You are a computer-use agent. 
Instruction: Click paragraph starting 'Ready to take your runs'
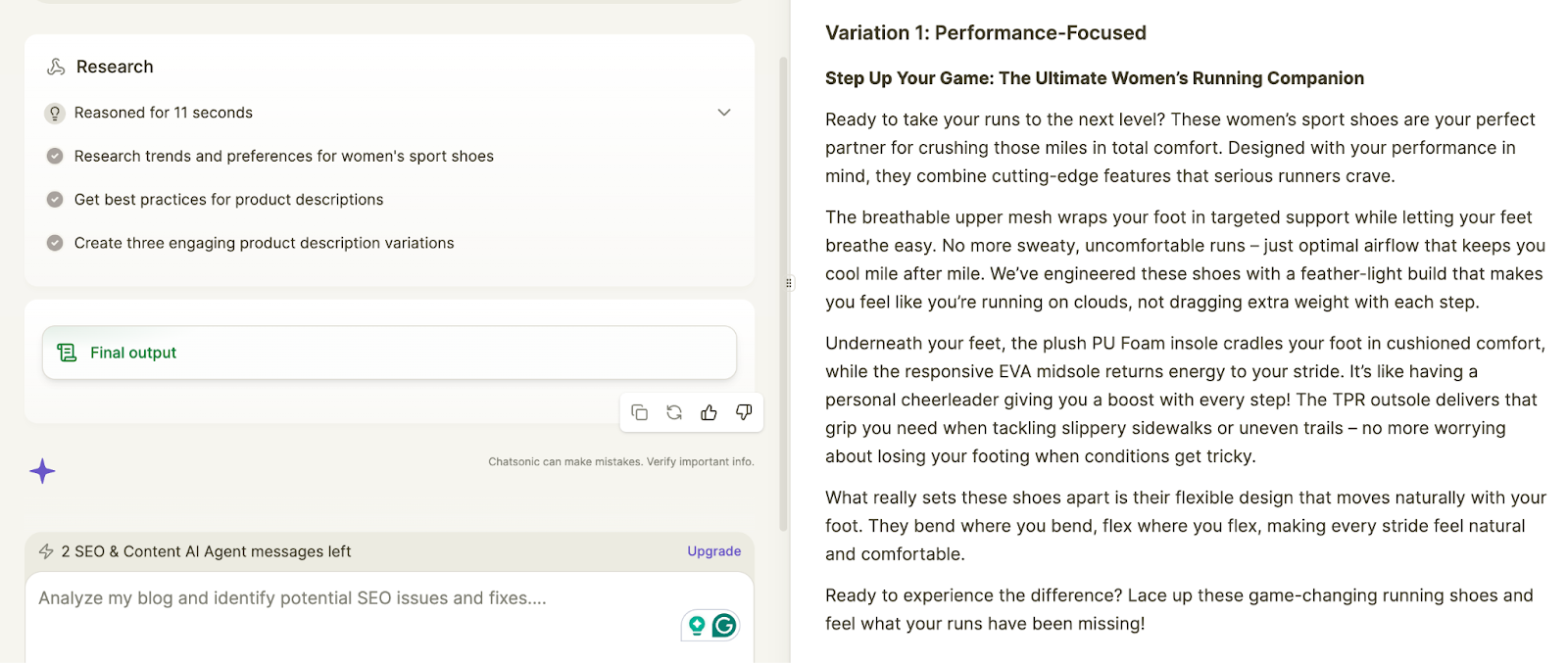[1181, 148]
